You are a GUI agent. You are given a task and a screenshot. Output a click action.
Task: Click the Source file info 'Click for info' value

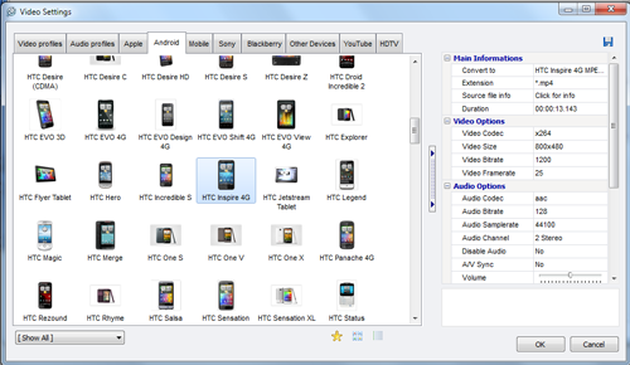(x=570, y=96)
